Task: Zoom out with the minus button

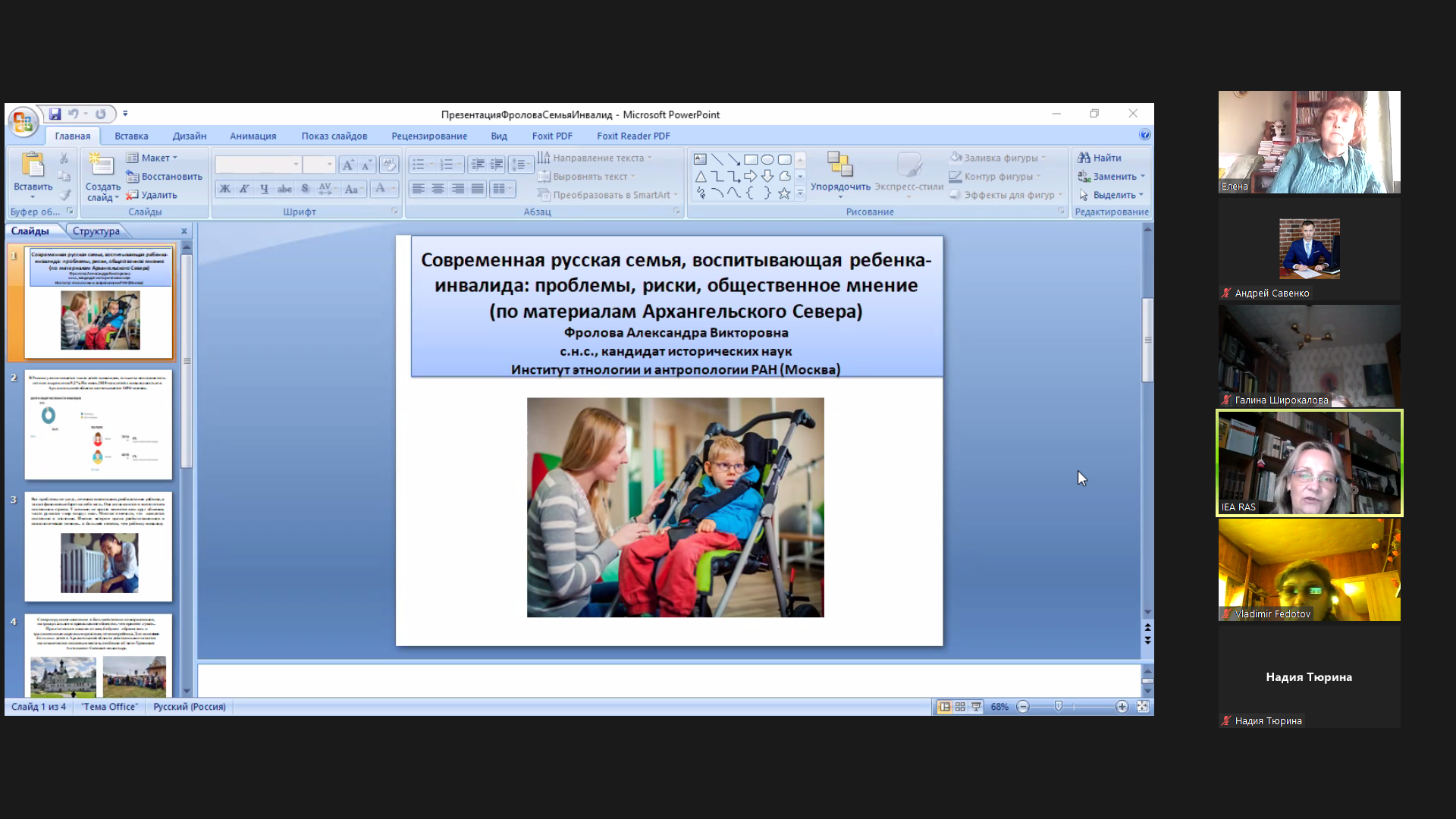Action: (x=1023, y=707)
